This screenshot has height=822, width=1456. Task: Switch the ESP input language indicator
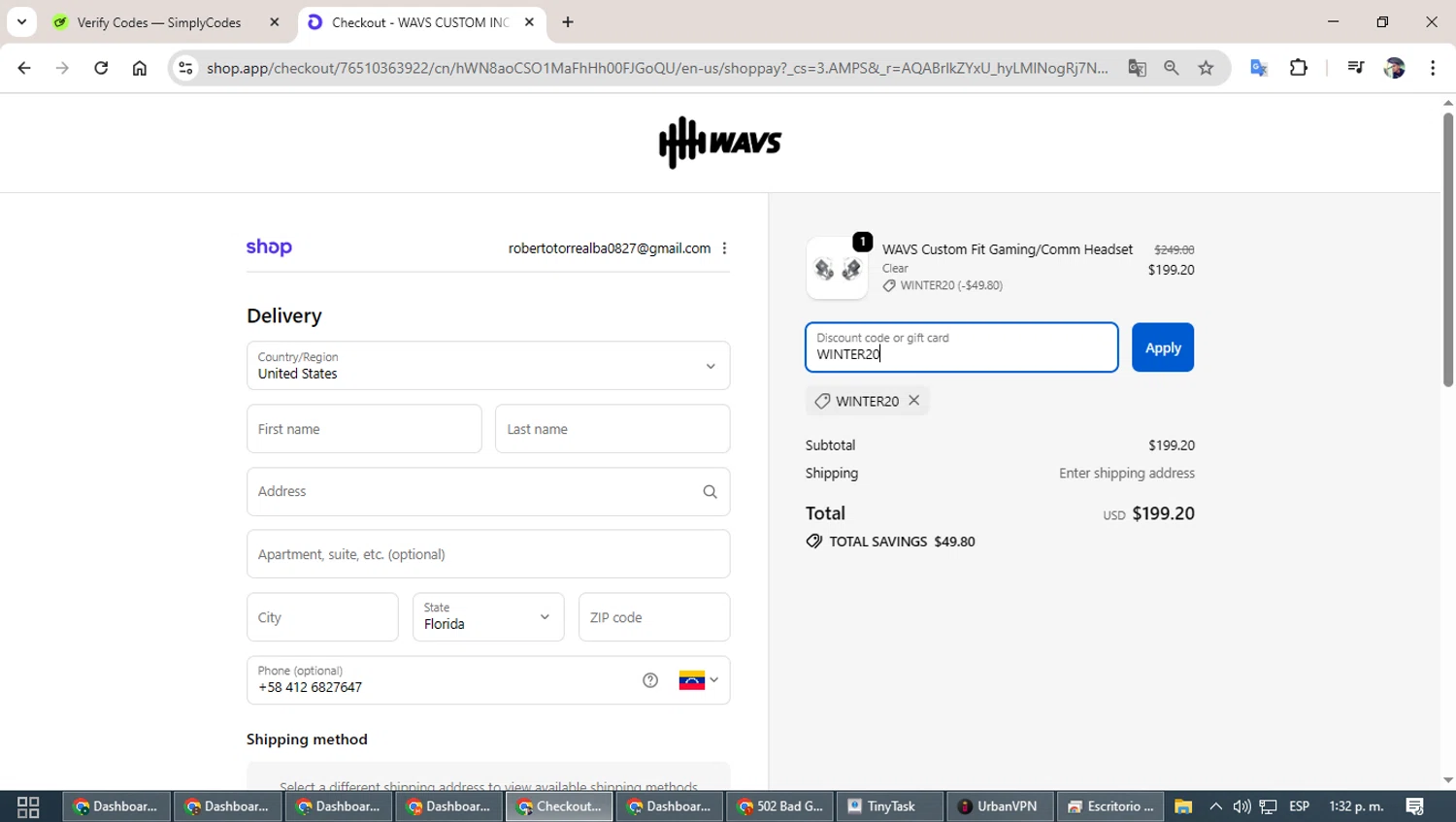(x=1299, y=806)
